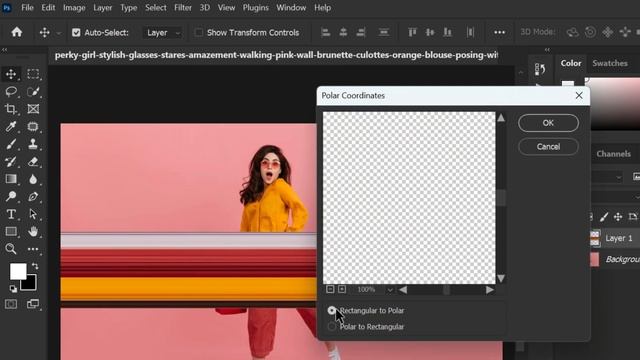Switch to the Color tab
This screenshot has height=360, width=640.
coord(571,63)
